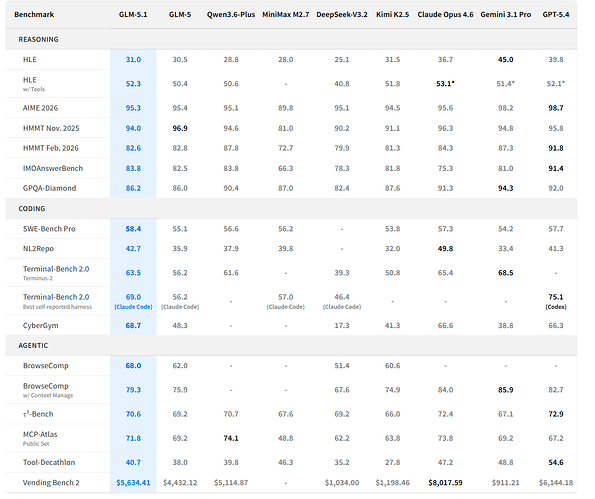Click the Qwen3.6-Plus column header
The image size is (595, 499).
click(231, 14)
